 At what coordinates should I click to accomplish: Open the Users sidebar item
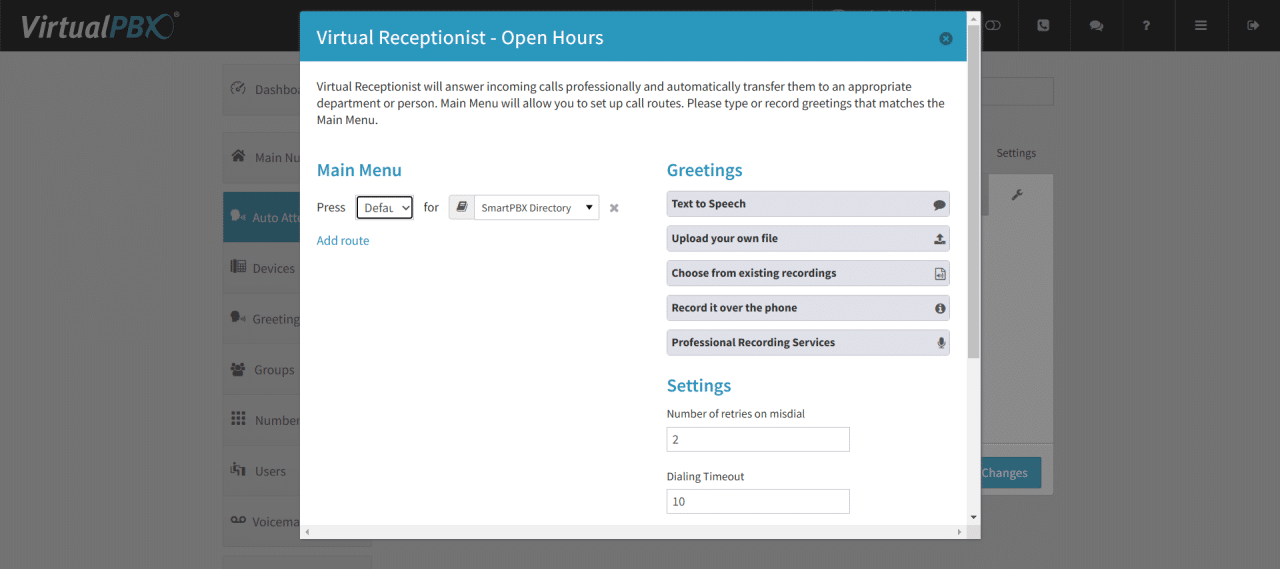262,471
